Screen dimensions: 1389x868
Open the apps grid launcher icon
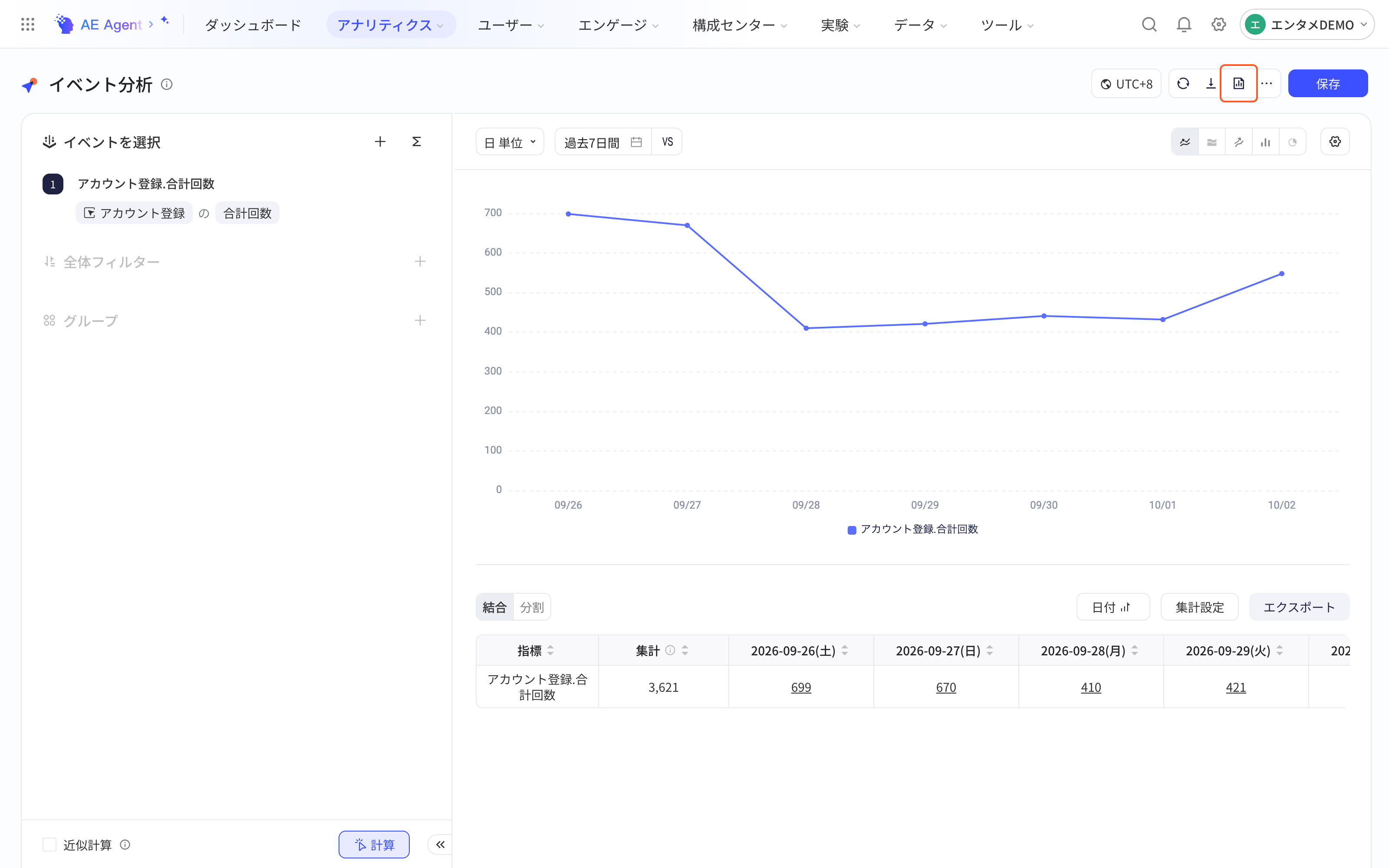pyautogui.click(x=27, y=24)
